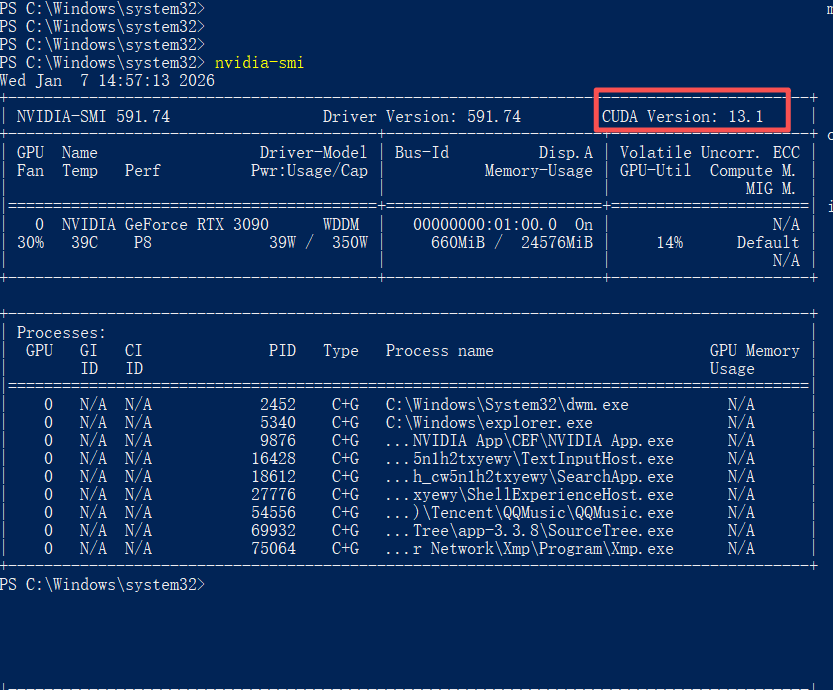Click the GPU-Util column header

tap(656, 171)
